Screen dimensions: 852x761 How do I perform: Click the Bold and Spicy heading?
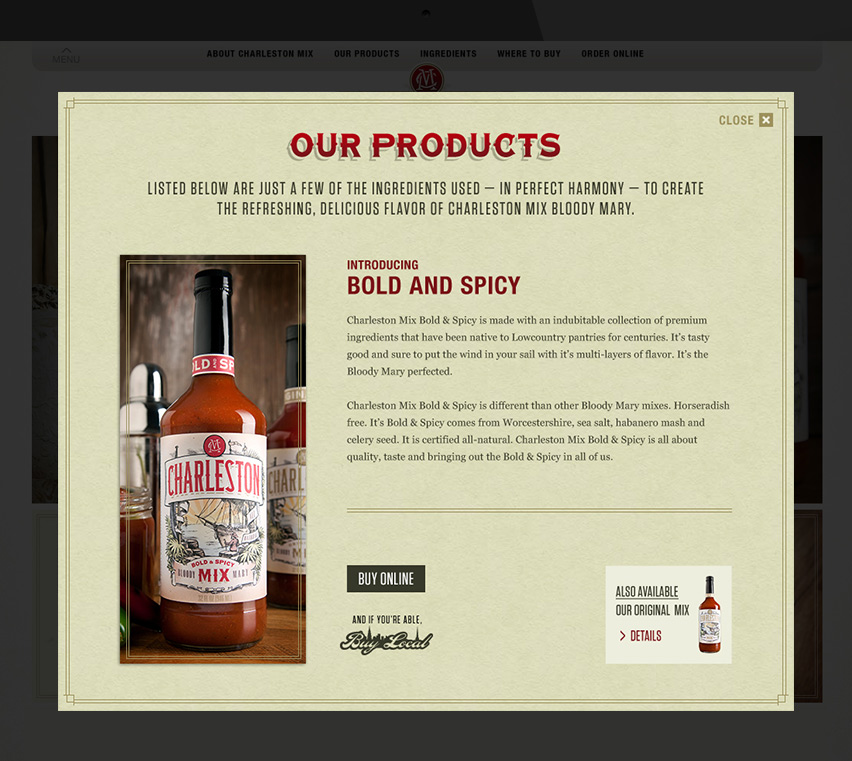pos(434,286)
